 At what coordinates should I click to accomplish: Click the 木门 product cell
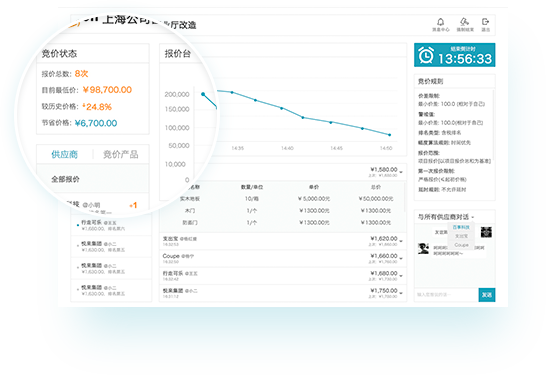pyautogui.click(x=190, y=211)
